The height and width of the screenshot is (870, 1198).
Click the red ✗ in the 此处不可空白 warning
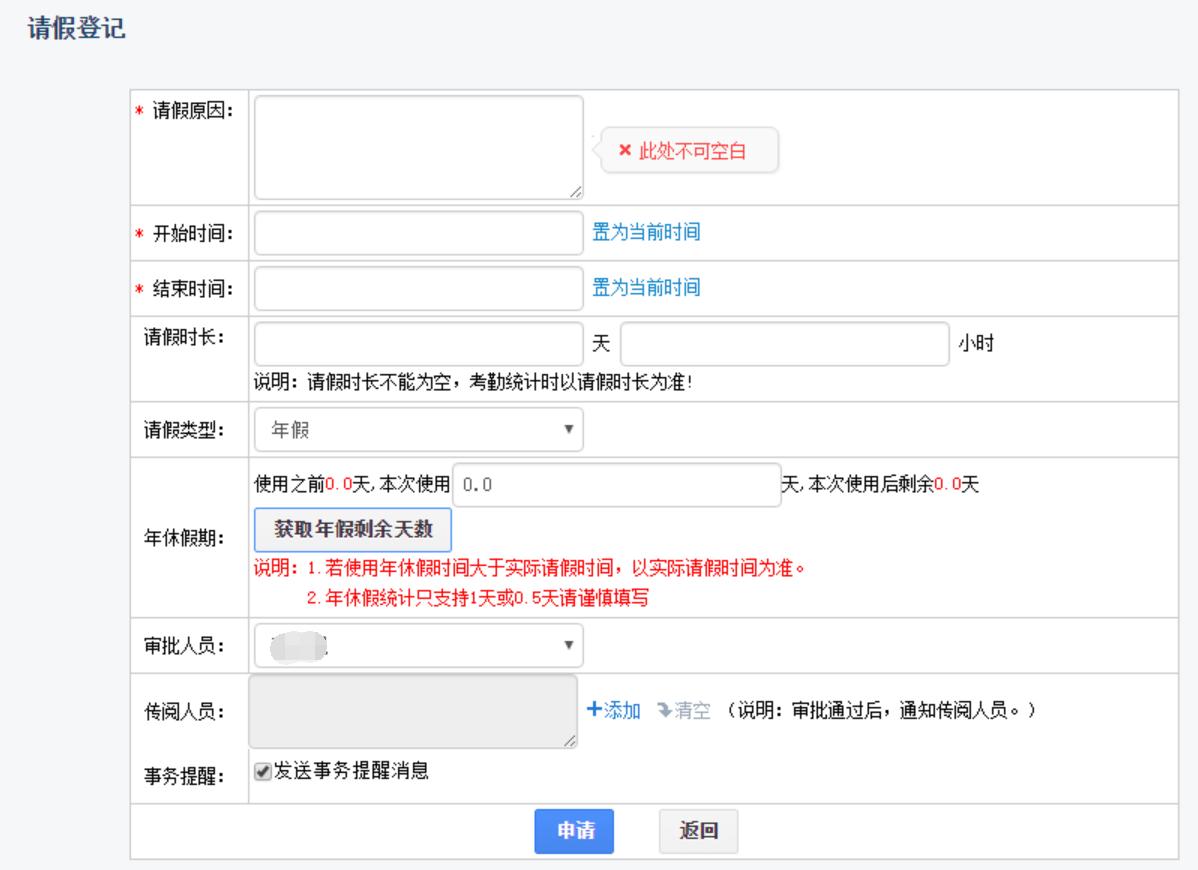pos(625,152)
